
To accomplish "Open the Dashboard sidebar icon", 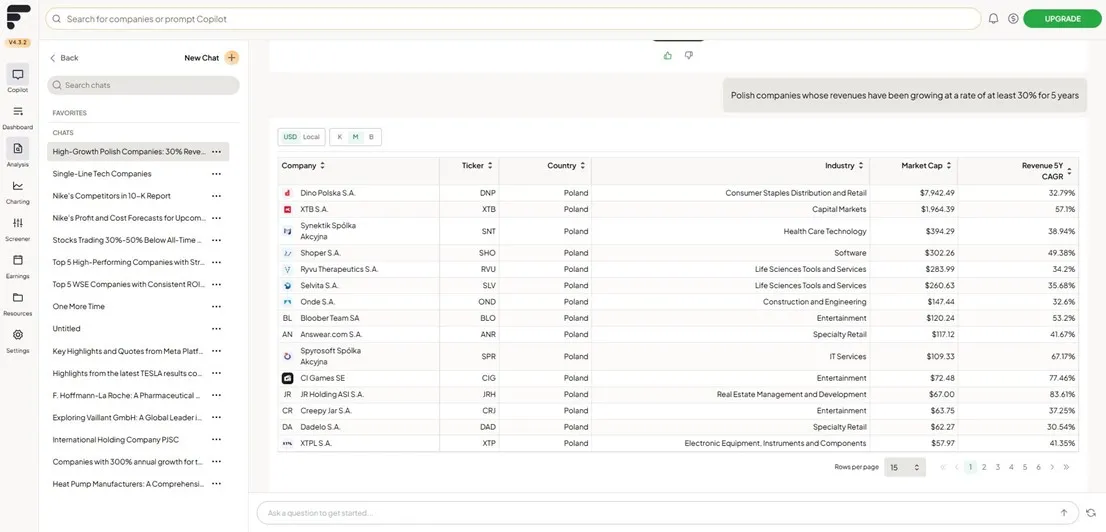I will pos(18,111).
